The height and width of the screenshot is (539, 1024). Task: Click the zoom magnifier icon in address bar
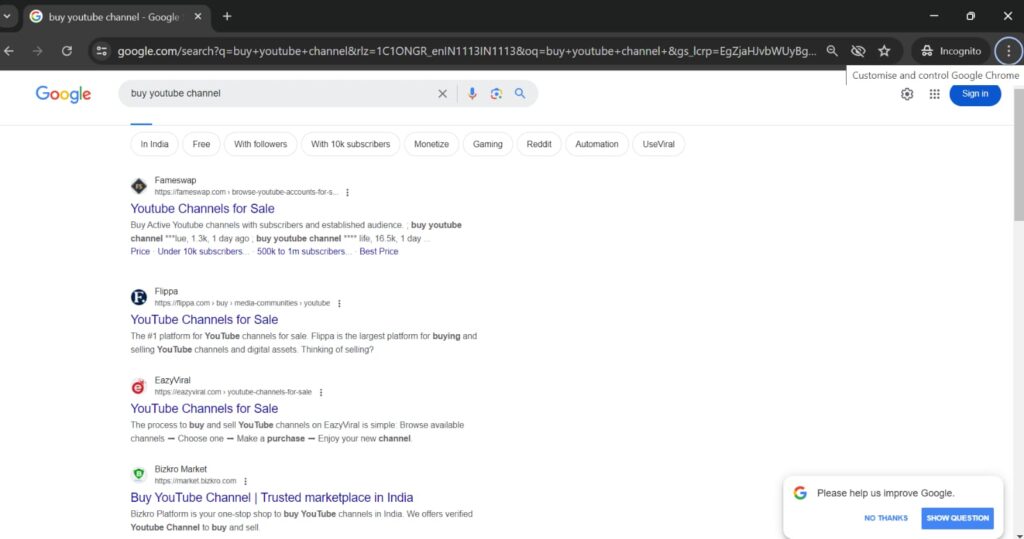831,51
